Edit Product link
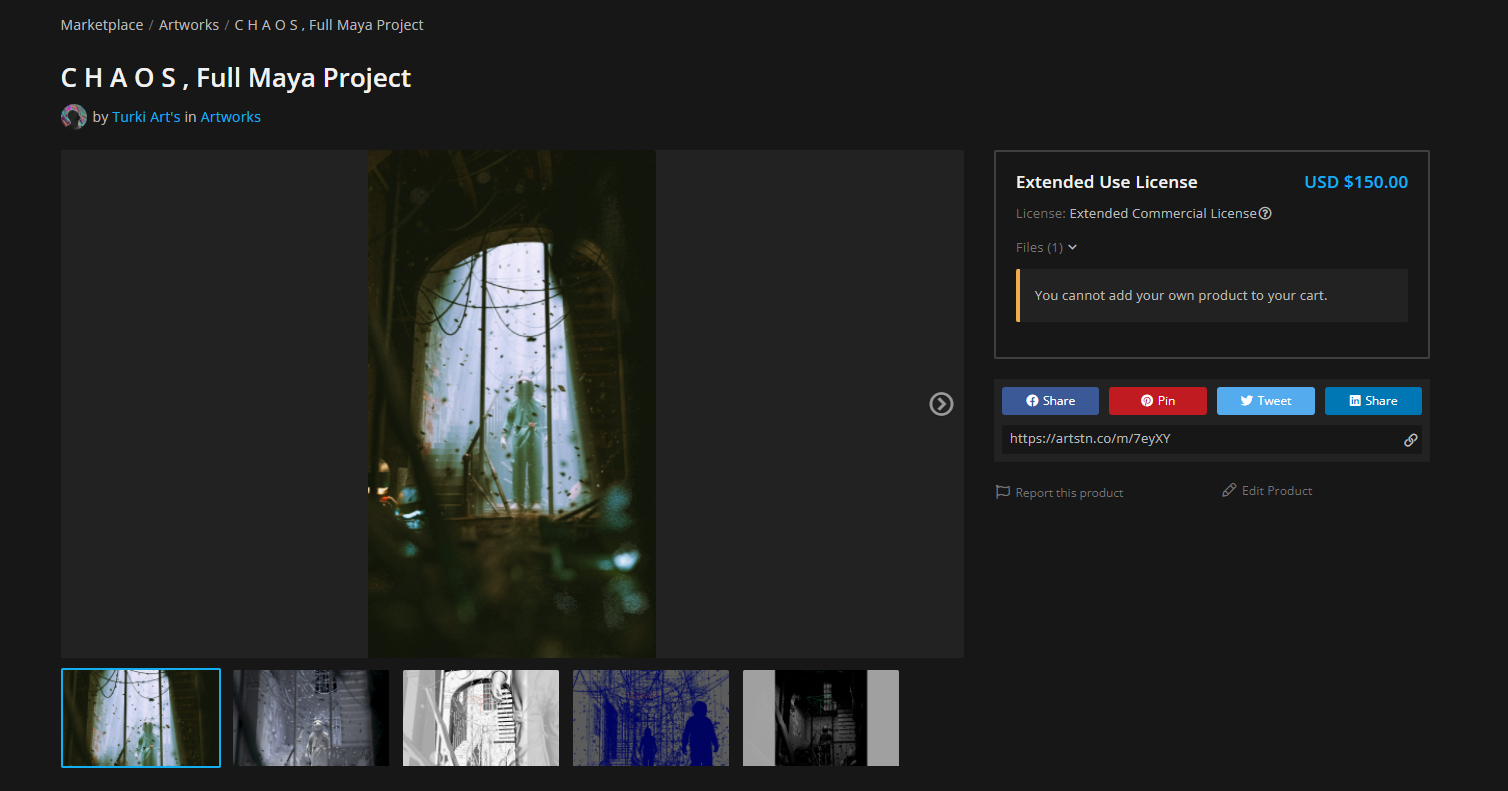Screen dimensions: 1508x791 [x=1267, y=491]
